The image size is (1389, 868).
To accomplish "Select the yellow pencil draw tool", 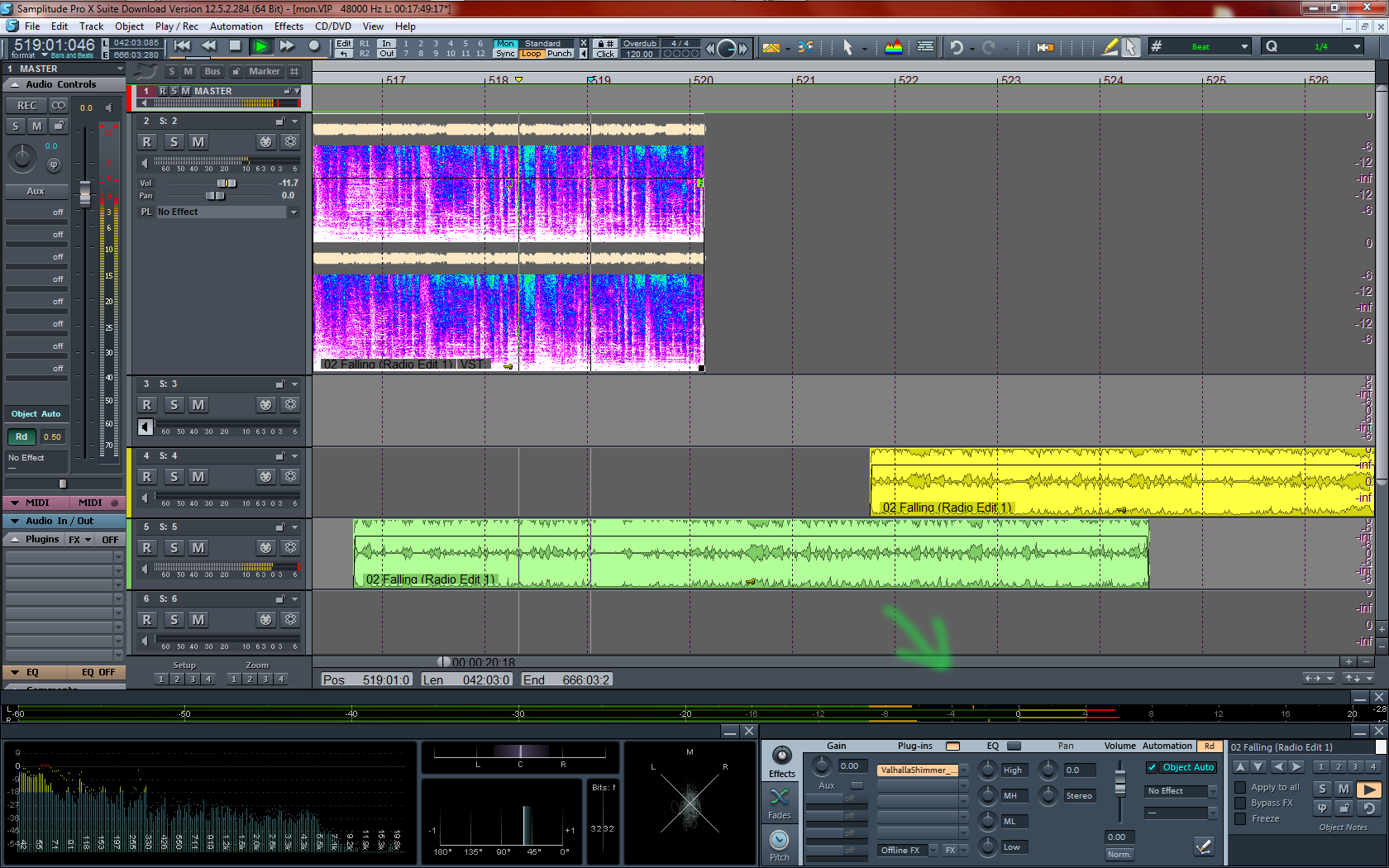I will pos(1110,47).
